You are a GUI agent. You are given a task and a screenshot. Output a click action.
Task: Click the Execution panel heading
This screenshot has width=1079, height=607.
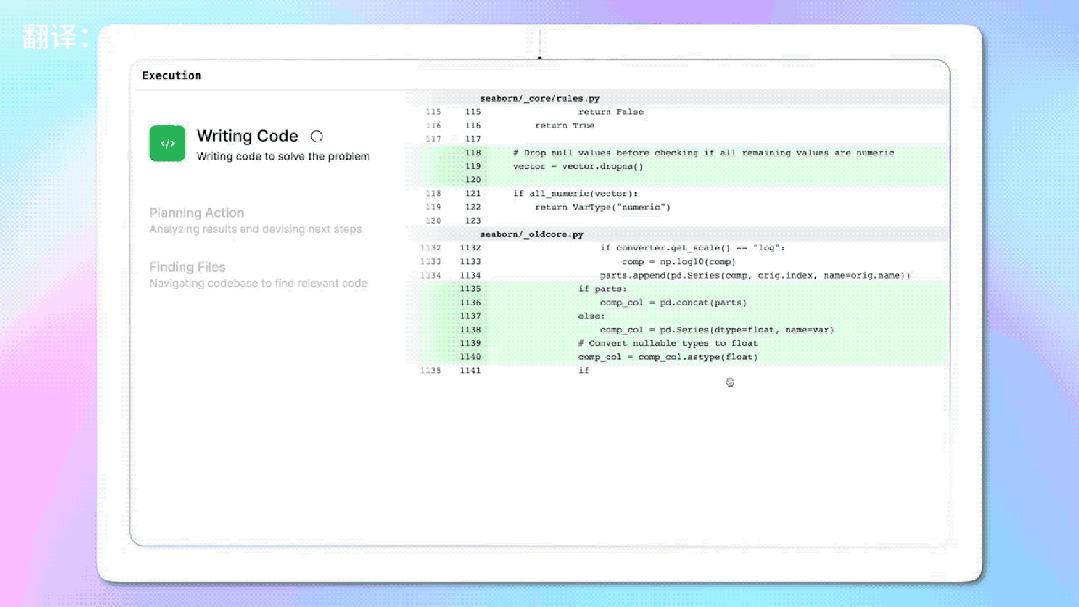[171, 76]
